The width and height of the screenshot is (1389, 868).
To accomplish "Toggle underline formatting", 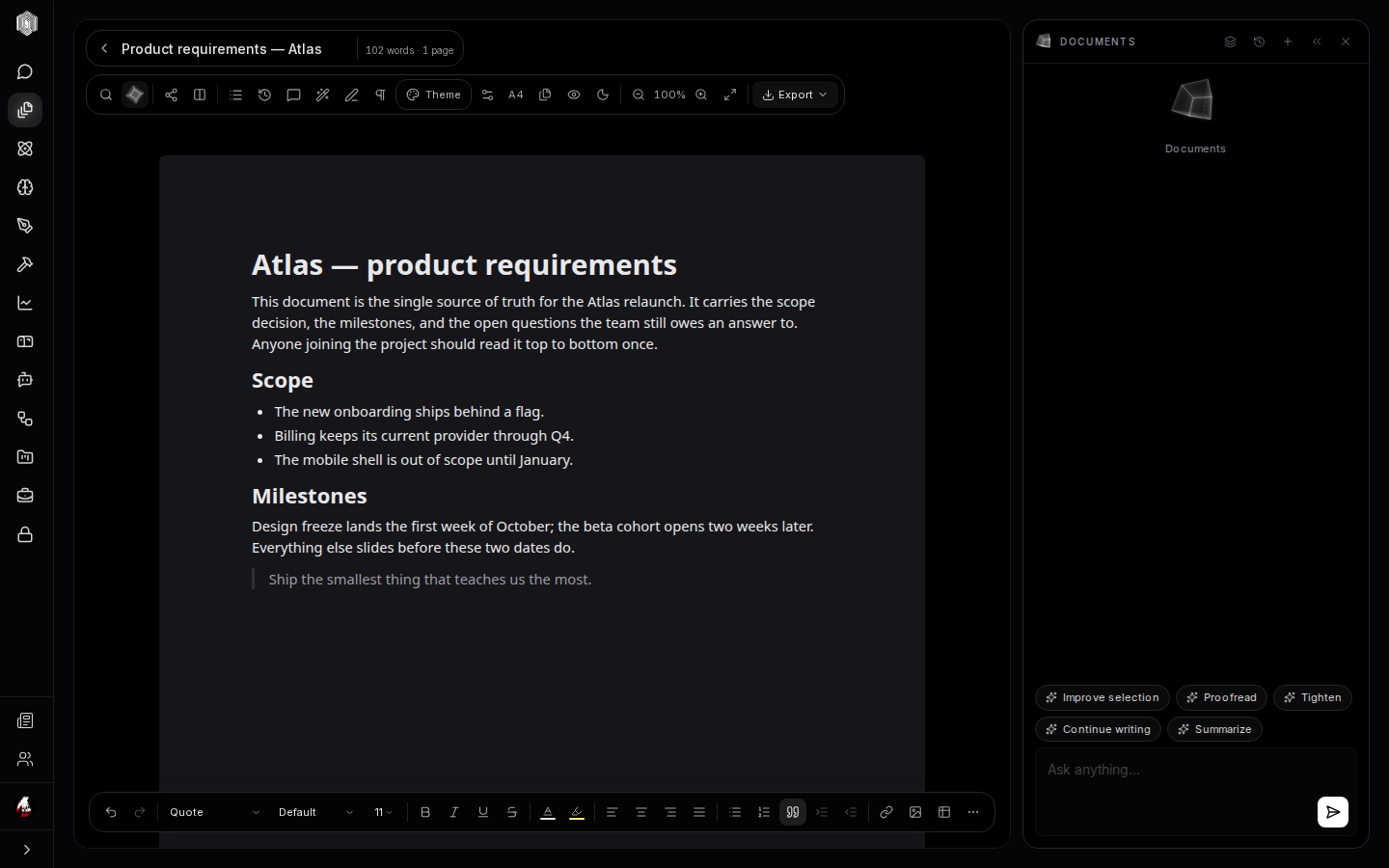I will pos(483,812).
